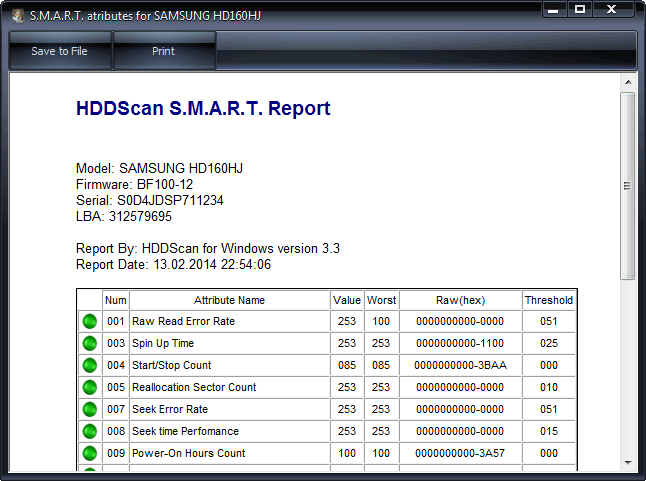Click green indicator for Reallocation Sector Count
Image resolution: width=646 pixels, height=481 pixels.
tap(89, 388)
